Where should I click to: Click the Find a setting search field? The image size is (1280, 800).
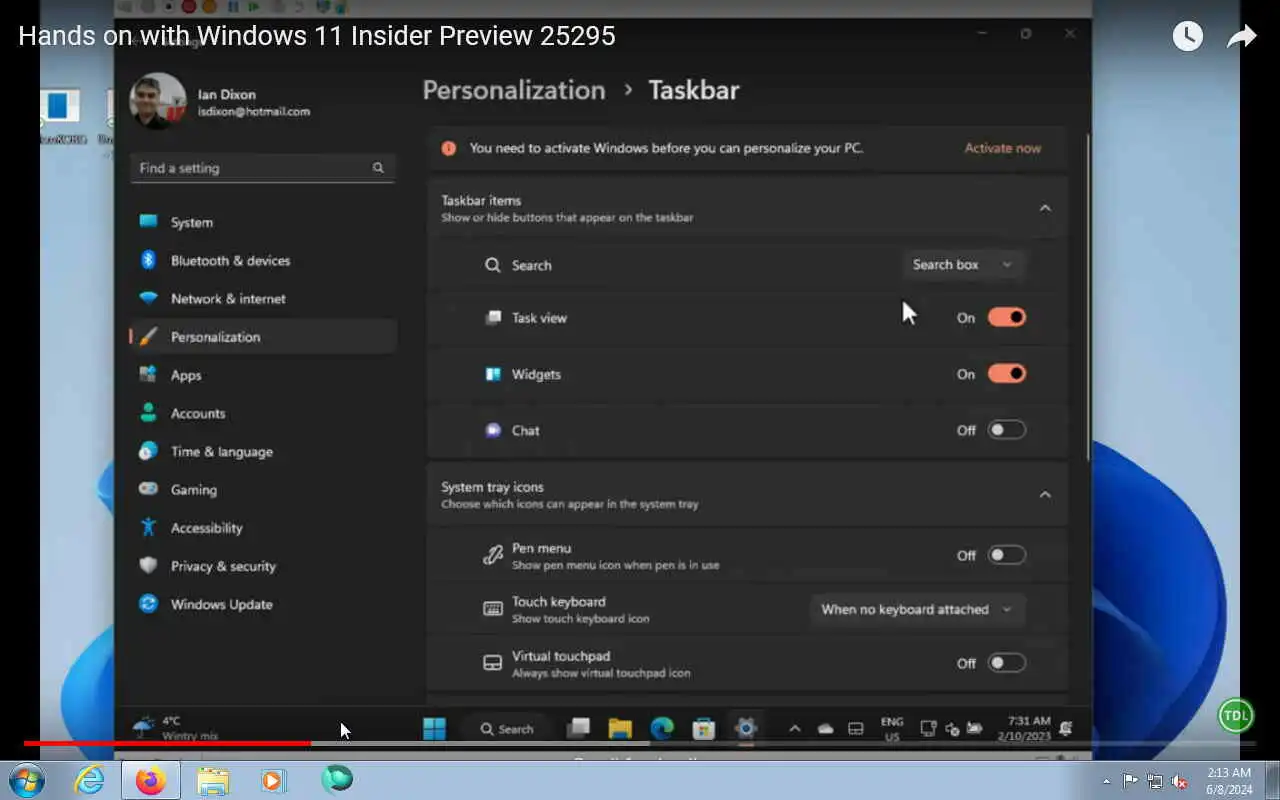263,168
